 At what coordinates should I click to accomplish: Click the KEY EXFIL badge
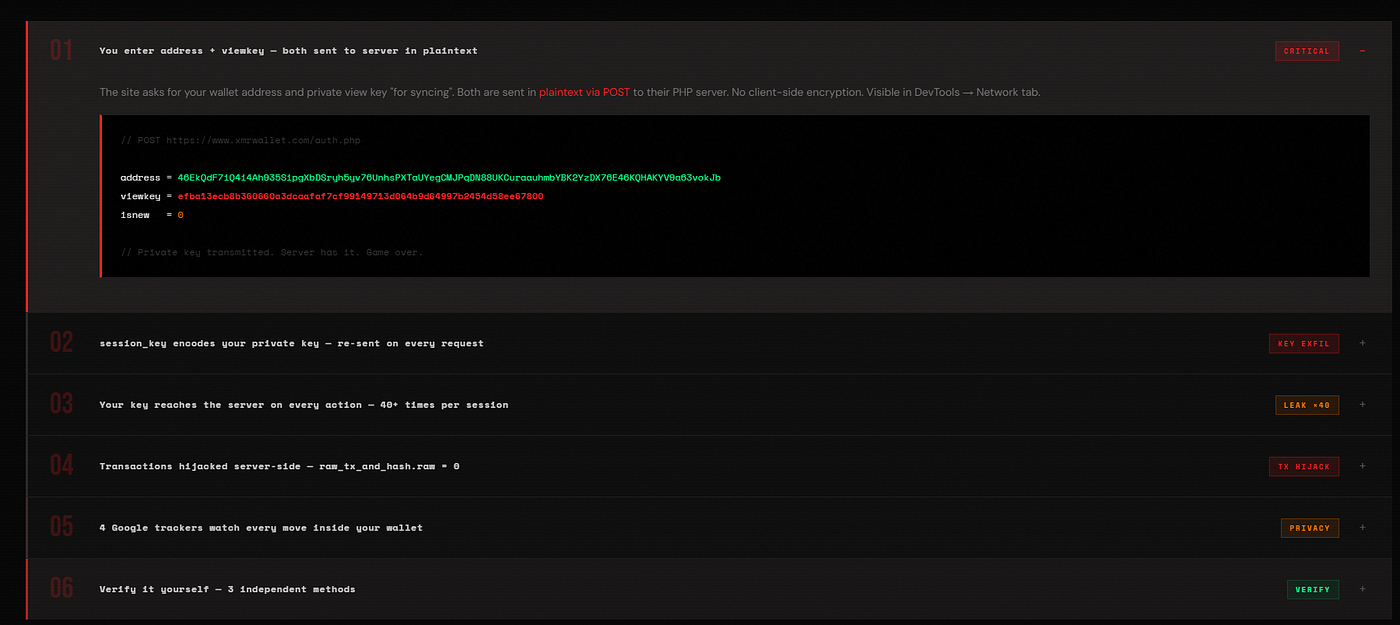click(x=1304, y=343)
